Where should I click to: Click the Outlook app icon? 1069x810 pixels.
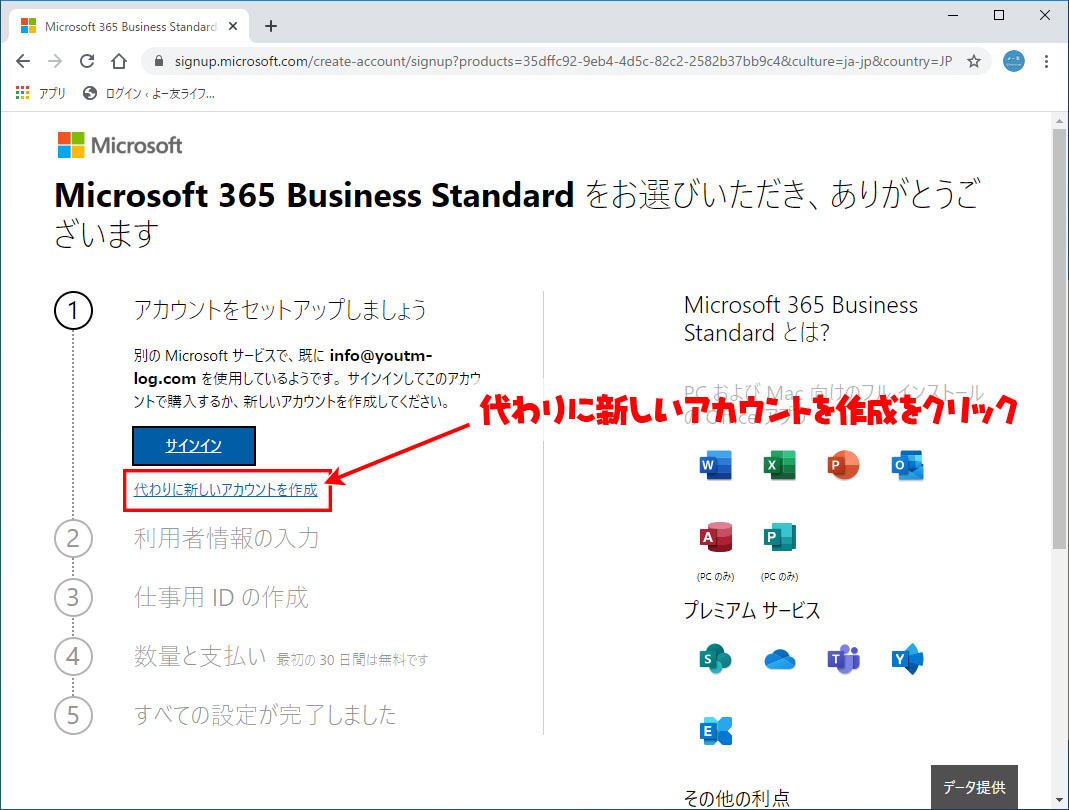pyautogui.click(x=907, y=466)
